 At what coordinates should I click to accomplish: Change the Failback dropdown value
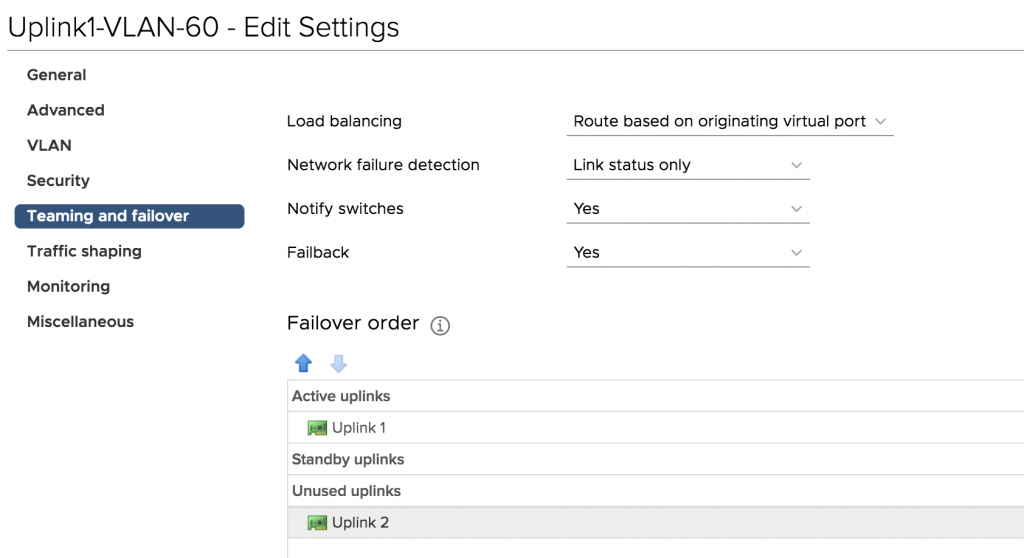click(x=688, y=253)
